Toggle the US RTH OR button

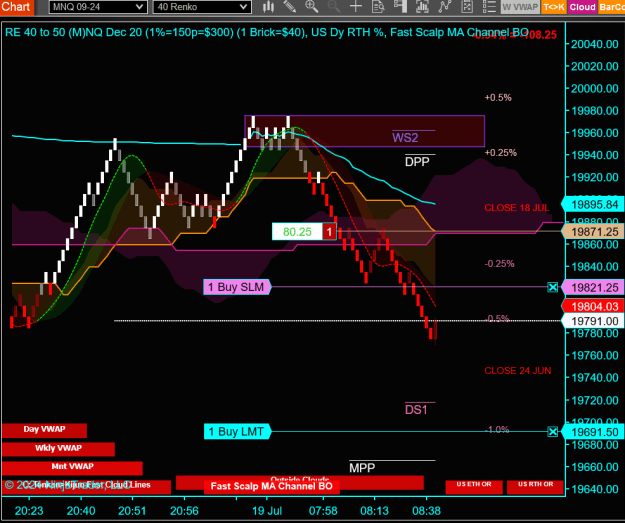pos(535,487)
